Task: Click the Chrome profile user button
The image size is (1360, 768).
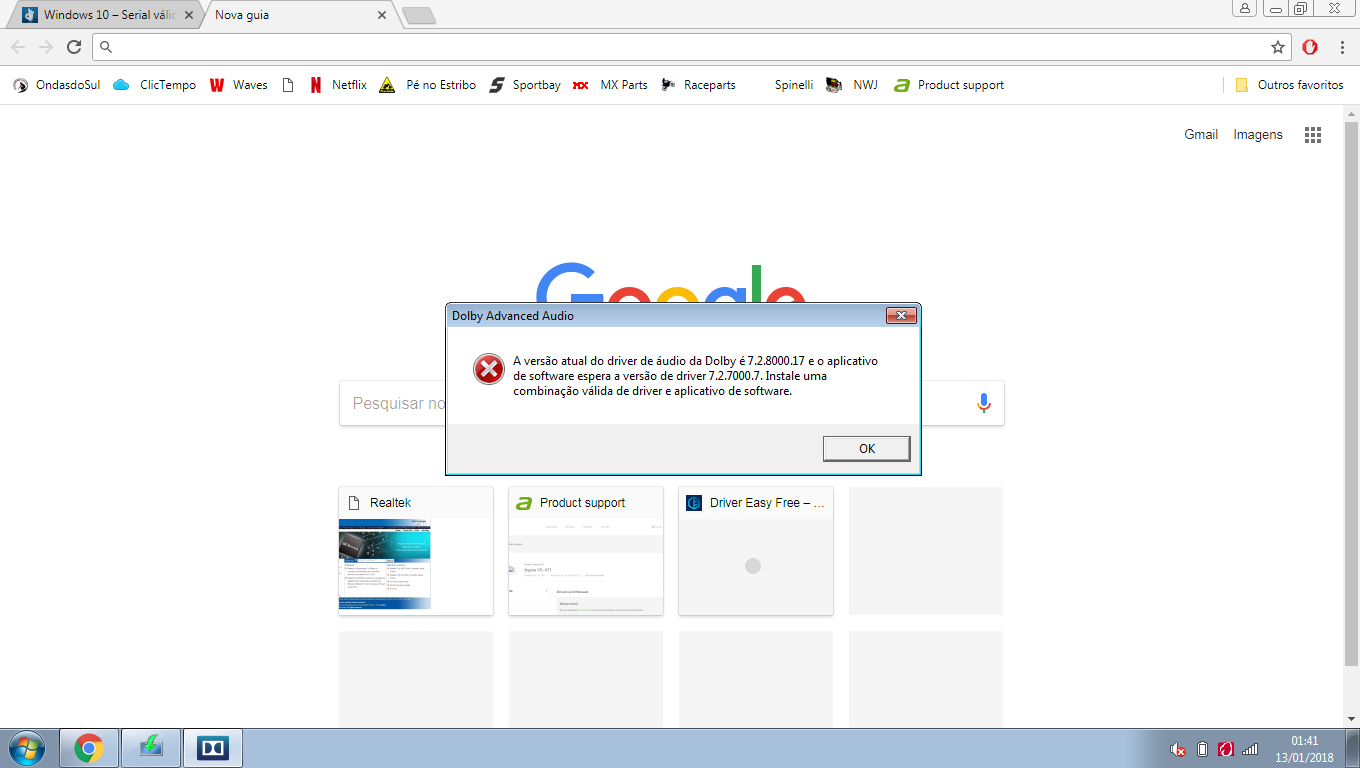Action: [1245, 8]
